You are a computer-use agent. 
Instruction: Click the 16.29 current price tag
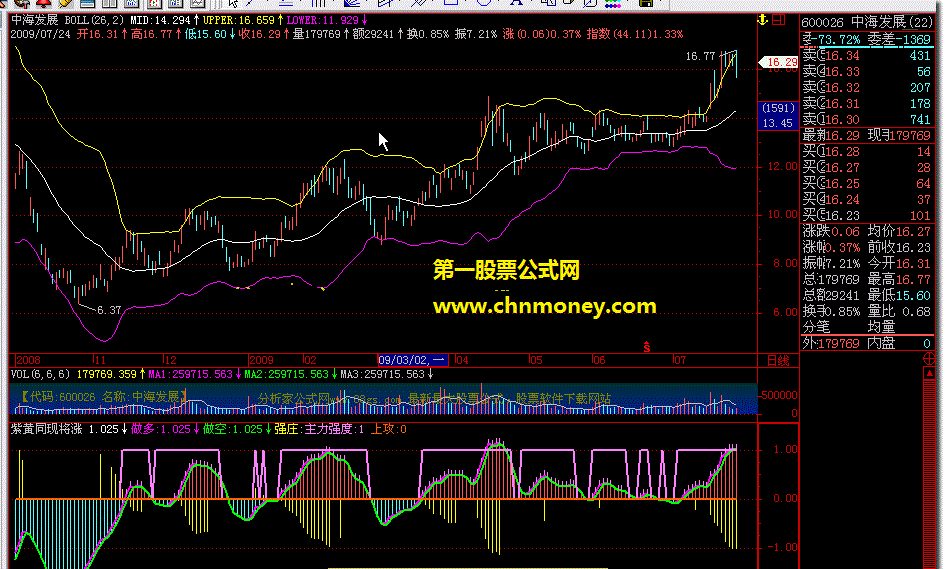779,62
